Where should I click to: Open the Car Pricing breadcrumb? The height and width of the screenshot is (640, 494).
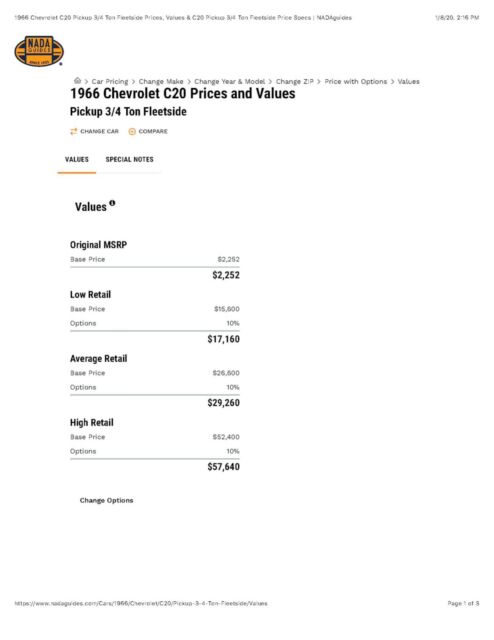click(x=110, y=81)
